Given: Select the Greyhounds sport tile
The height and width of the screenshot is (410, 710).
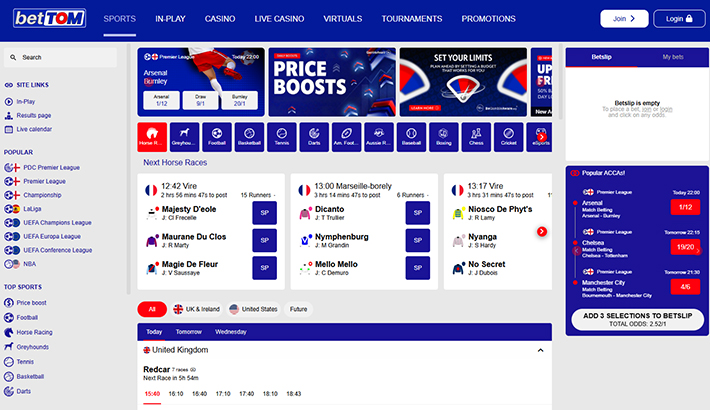Looking at the screenshot, I should click(184, 137).
